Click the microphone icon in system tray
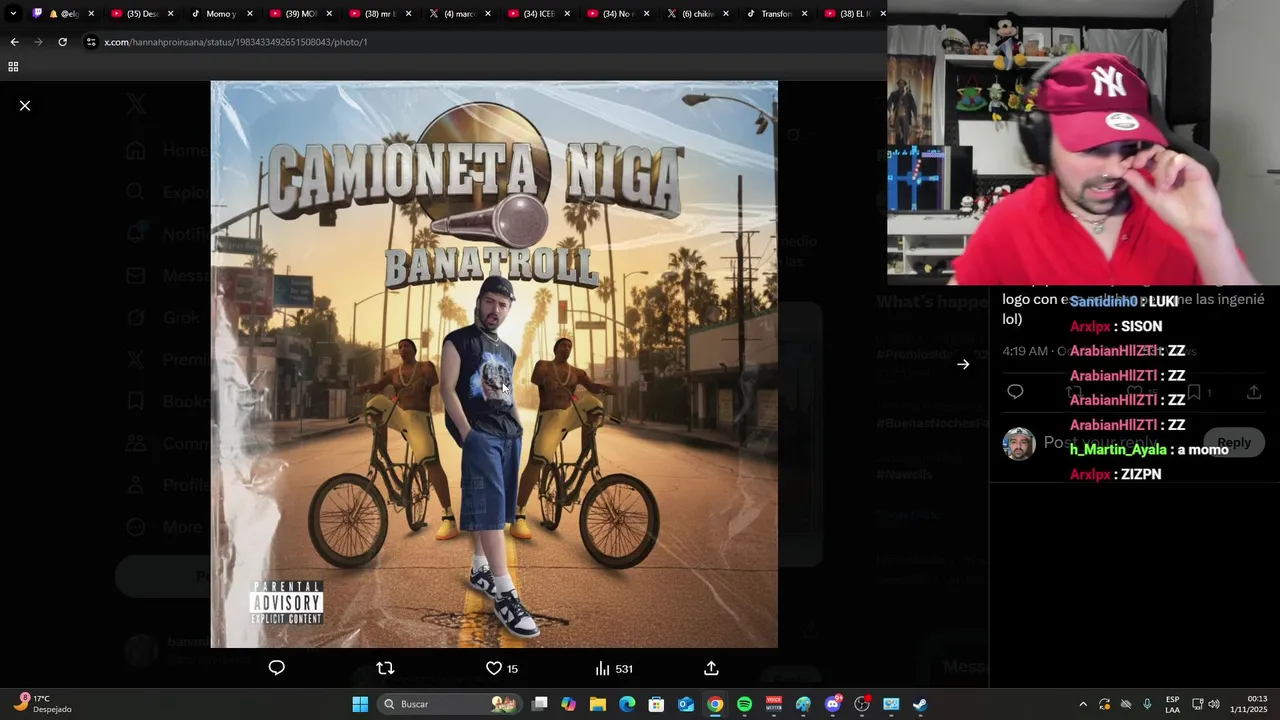 pos(1147,704)
